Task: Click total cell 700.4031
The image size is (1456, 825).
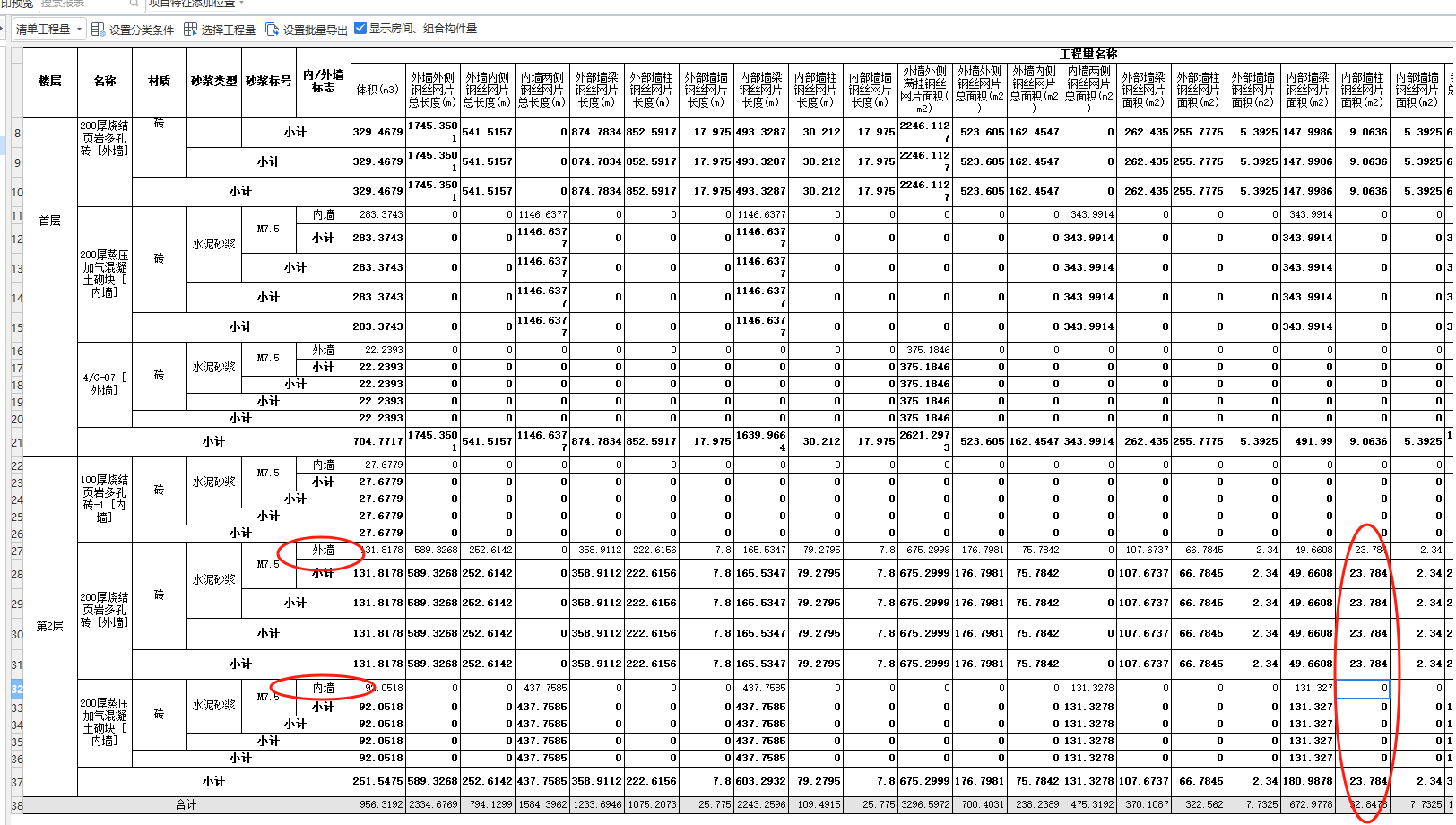Action: (980, 805)
